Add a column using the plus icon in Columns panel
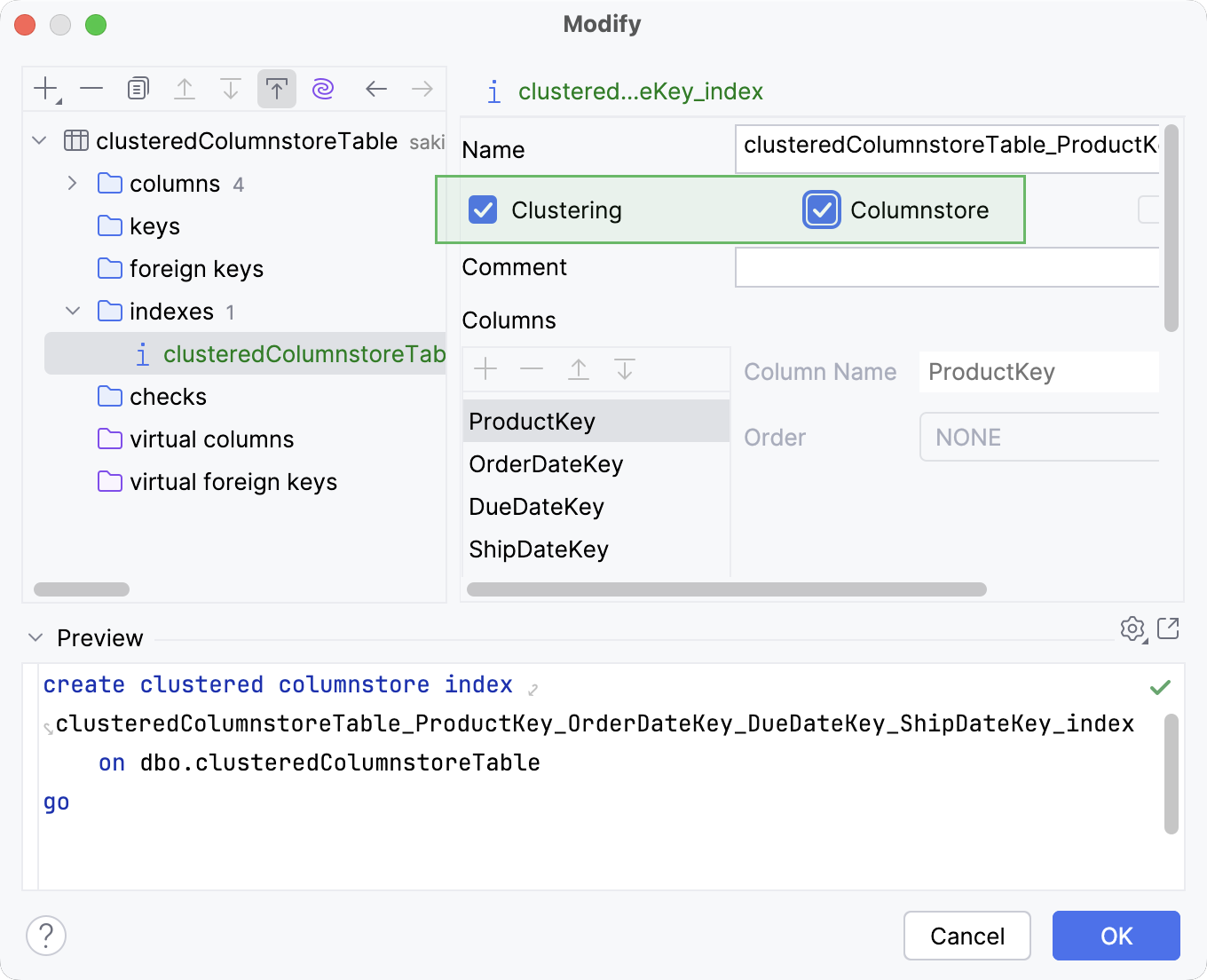Image resolution: width=1207 pixels, height=980 pixels. tap(485, 369)
